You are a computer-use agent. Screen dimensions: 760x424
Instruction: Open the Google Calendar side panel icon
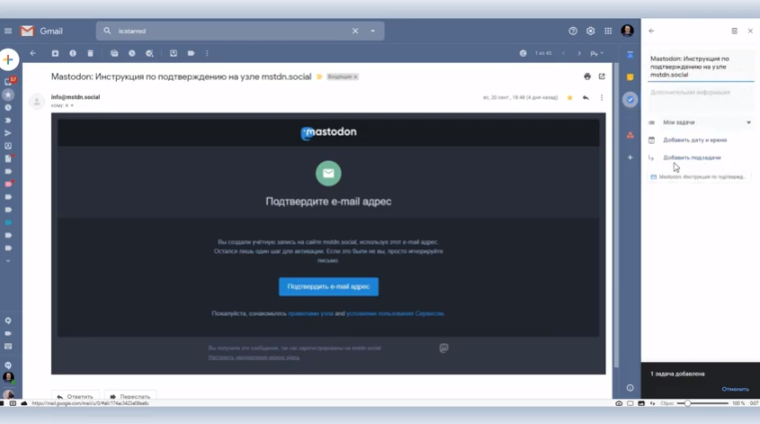pos(630,54)
